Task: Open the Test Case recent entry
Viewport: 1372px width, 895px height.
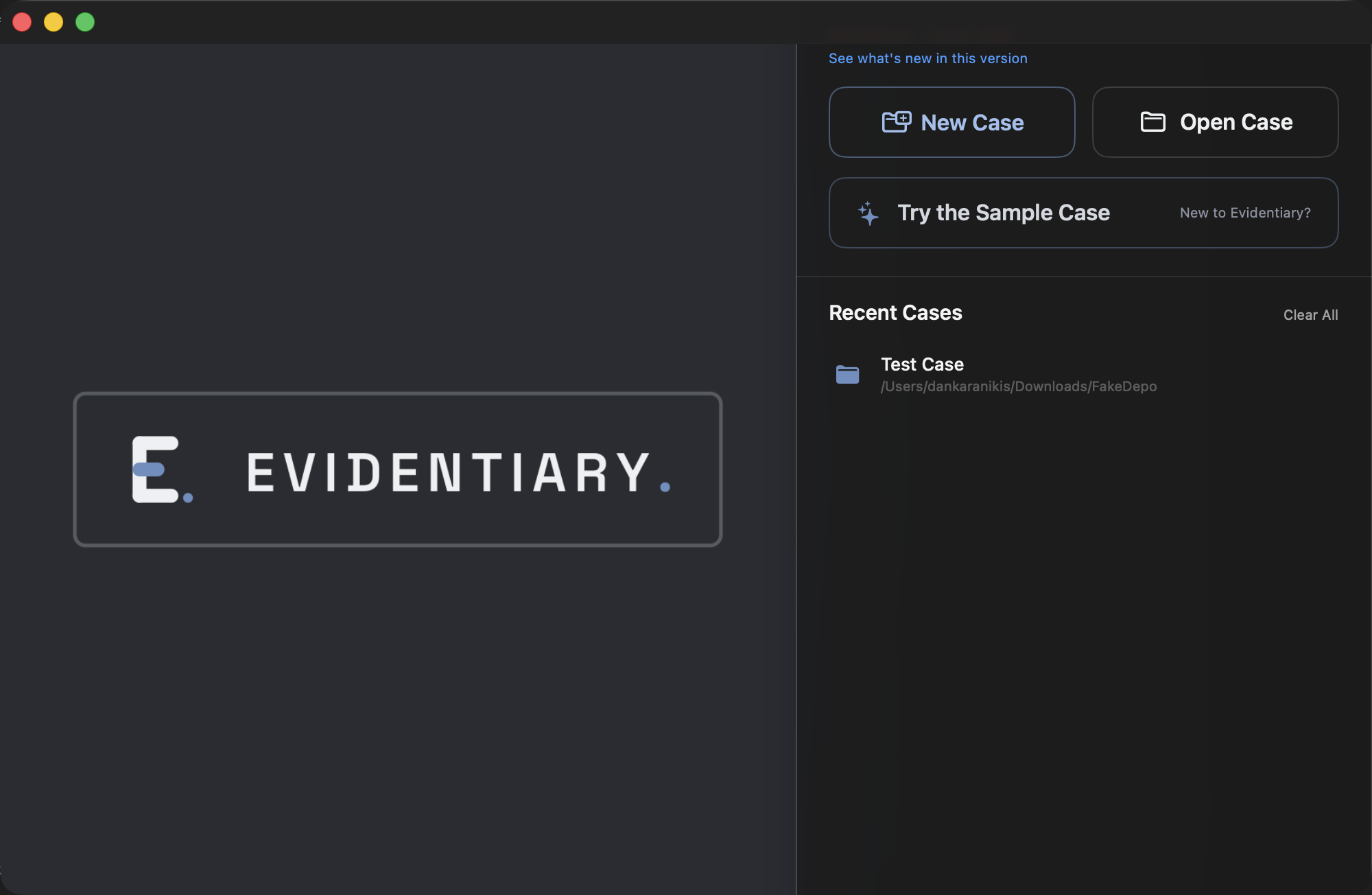Action: coord(1083,374)
